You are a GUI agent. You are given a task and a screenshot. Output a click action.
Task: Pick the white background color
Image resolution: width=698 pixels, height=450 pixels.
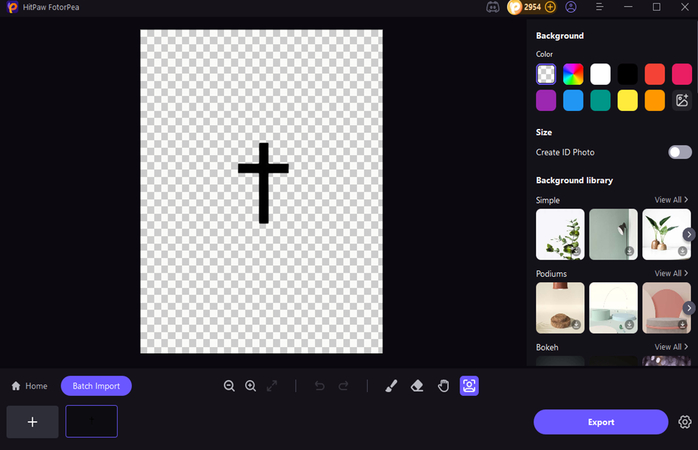[x=601, y=74]
